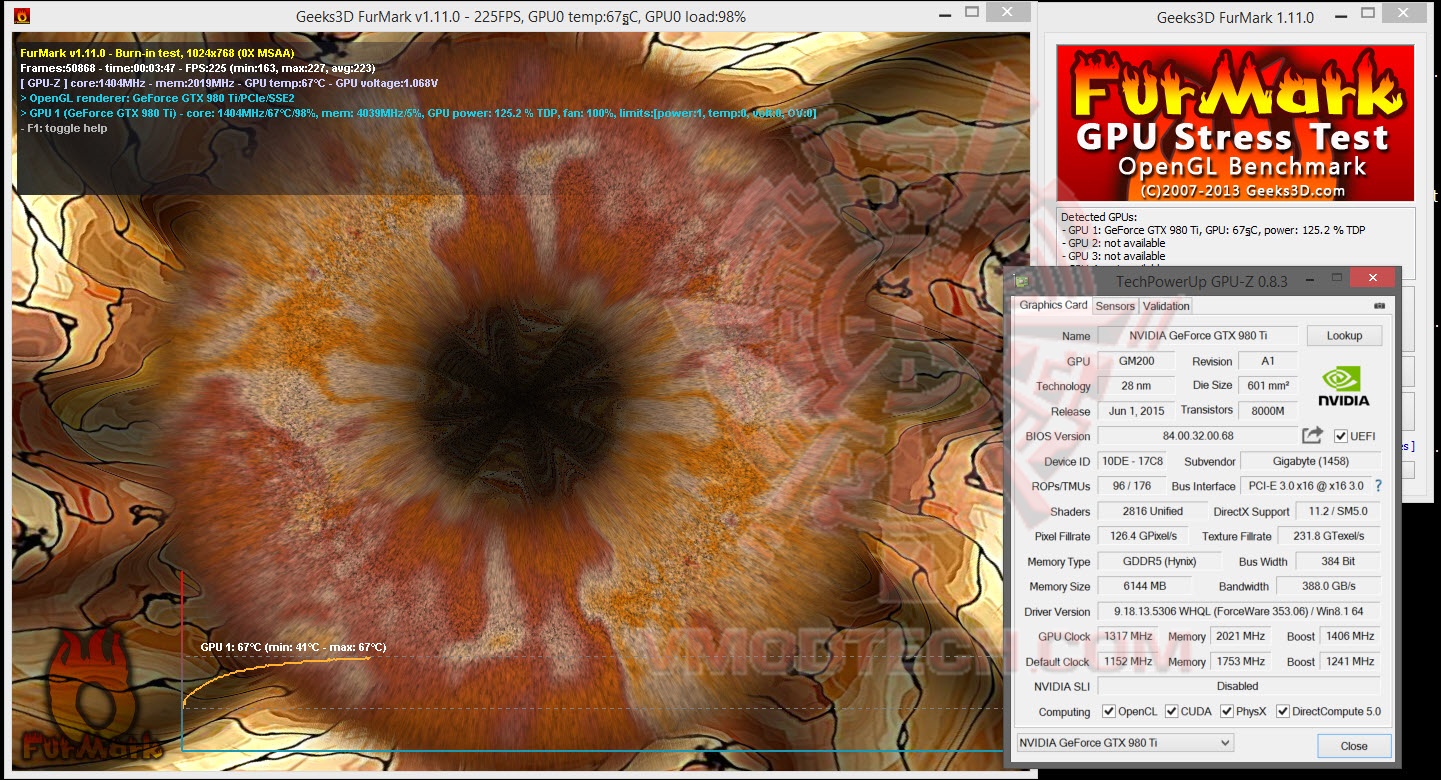
Task: Click the GPU-Z window icon in its title bar
Action: (x=1019, y=281)
